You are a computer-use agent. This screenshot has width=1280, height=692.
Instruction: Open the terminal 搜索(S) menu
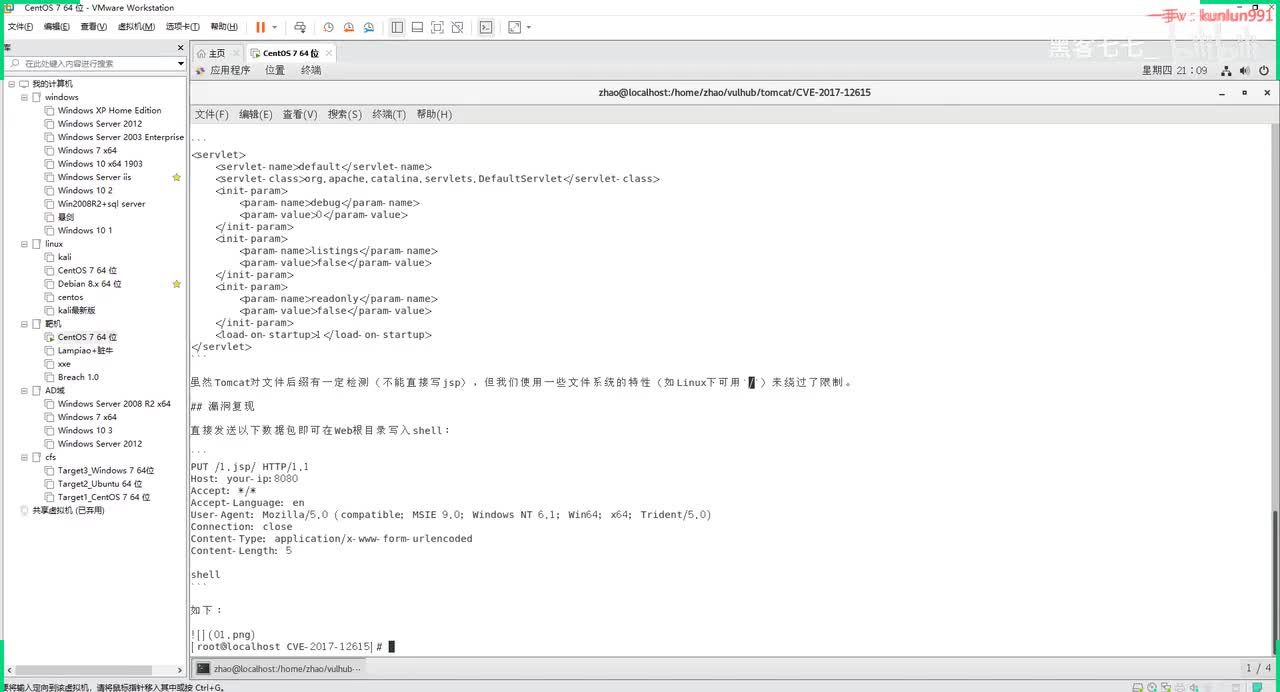345,114
